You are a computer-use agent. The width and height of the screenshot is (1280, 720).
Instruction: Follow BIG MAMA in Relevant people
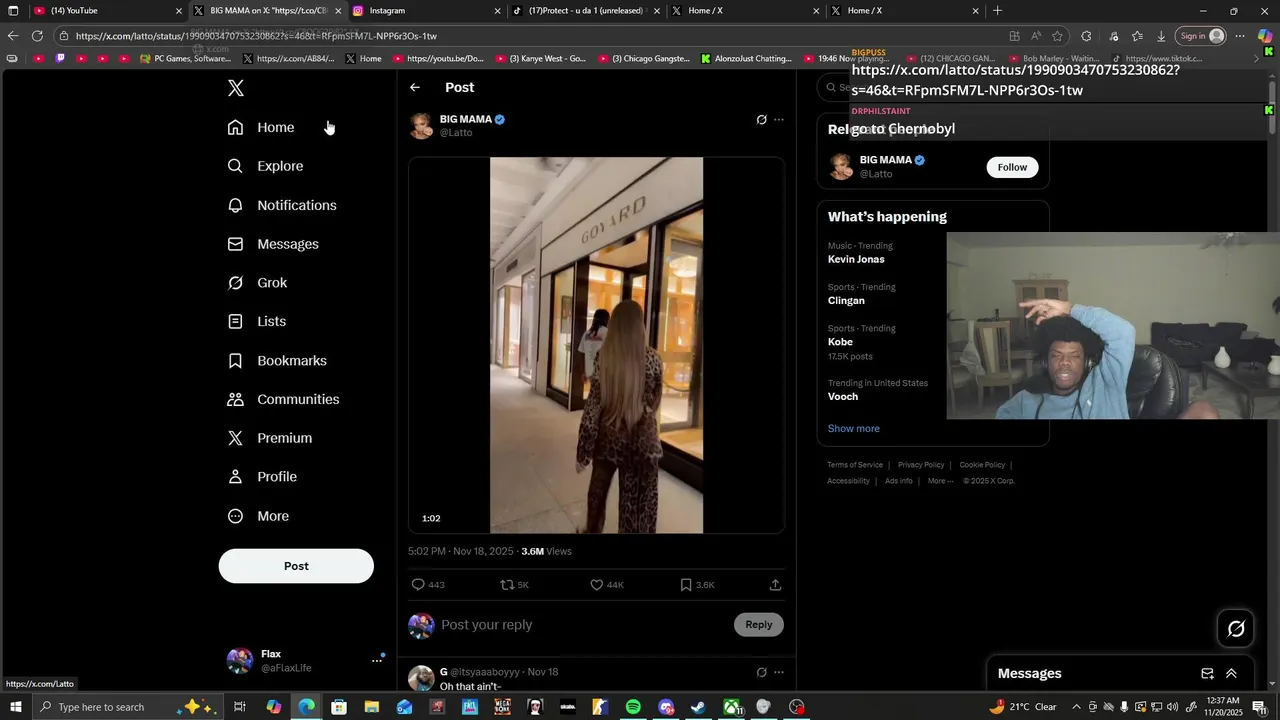point(1012,167)
